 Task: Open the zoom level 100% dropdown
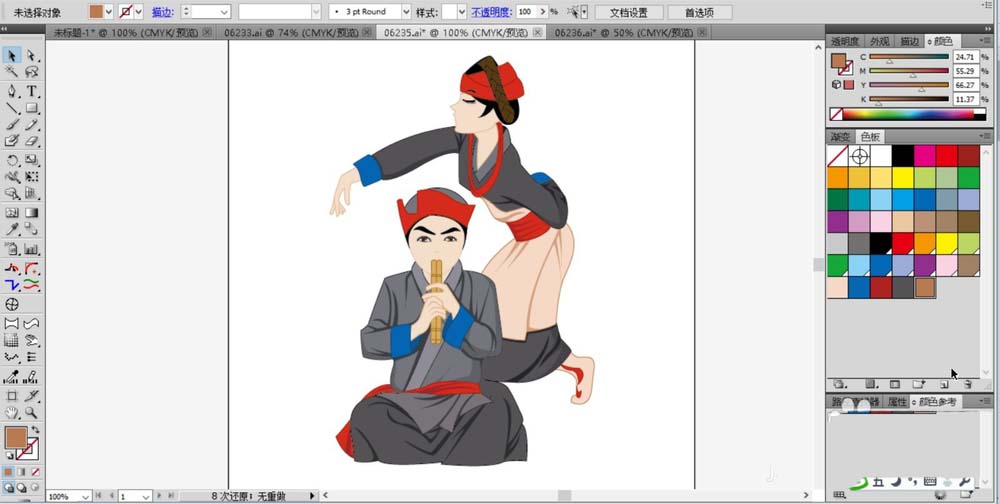point(85,496)
